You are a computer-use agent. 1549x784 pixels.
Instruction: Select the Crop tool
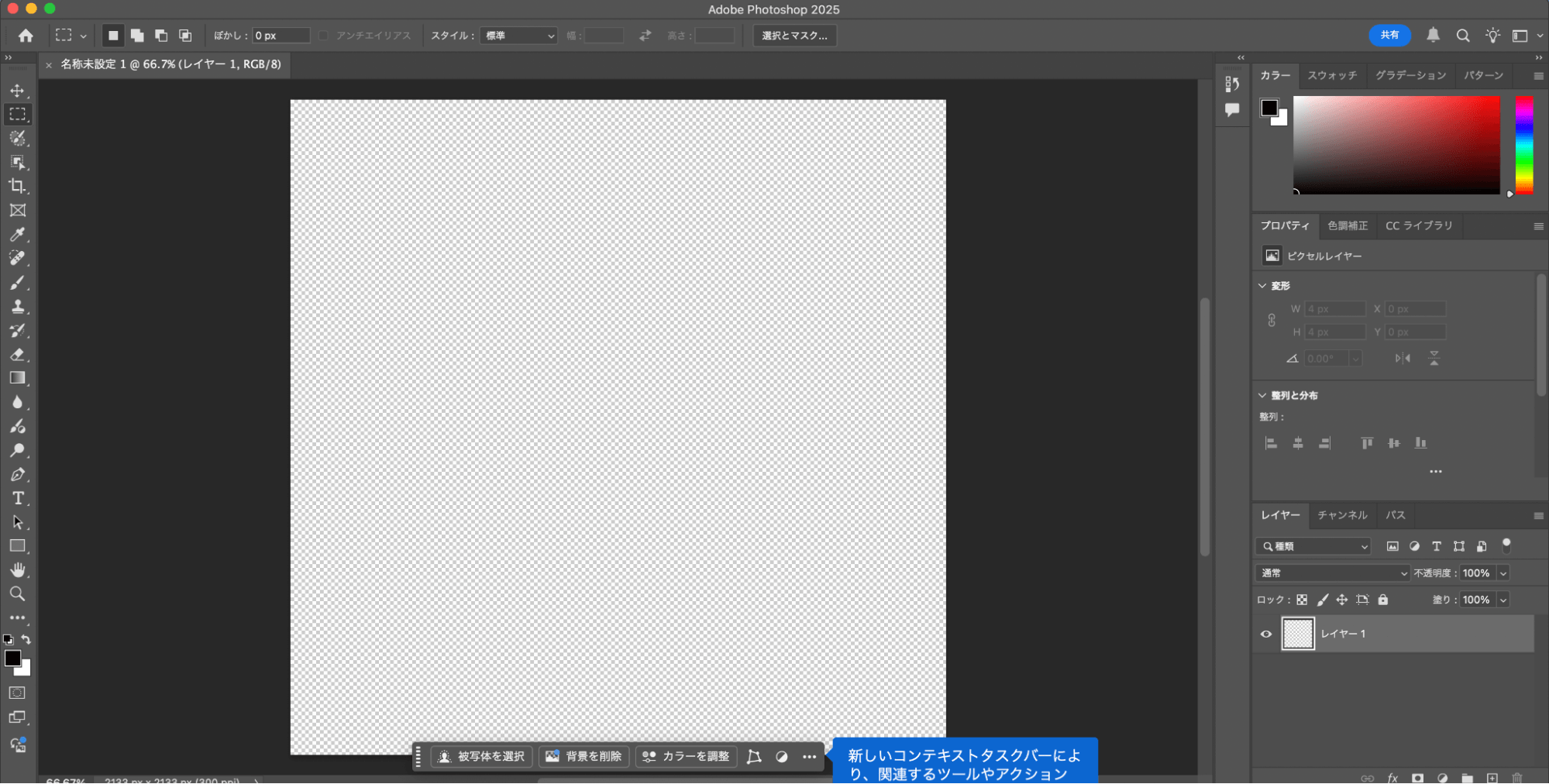click(x=17, y=186)
